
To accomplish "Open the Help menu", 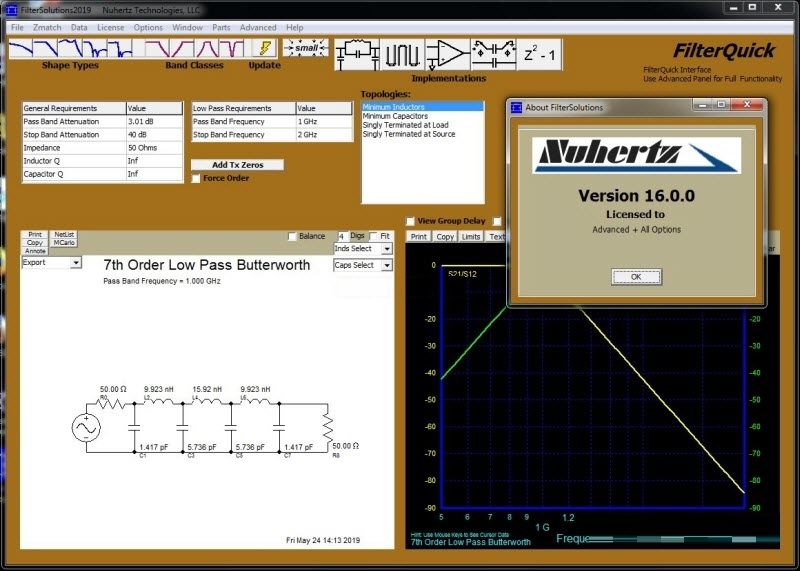I will click(294, 28).
